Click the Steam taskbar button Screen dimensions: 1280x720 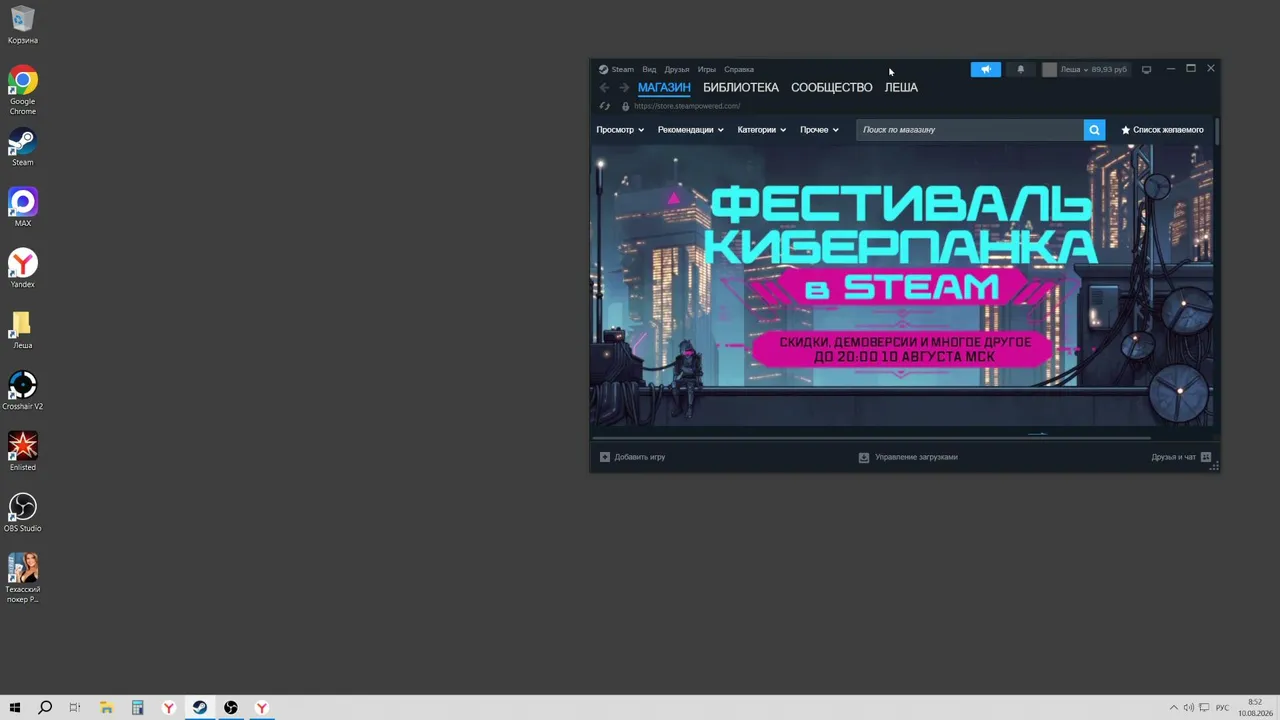point(200,708)
